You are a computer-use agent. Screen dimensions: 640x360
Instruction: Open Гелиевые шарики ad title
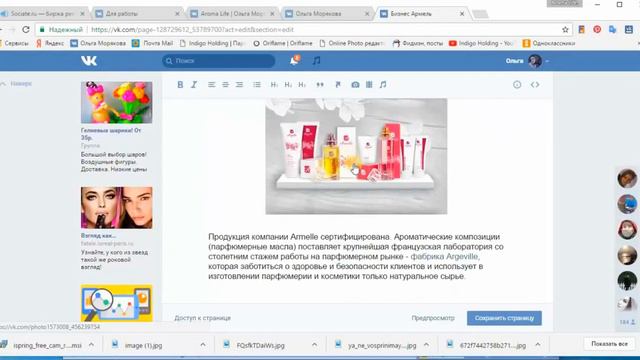click(111, 134)
